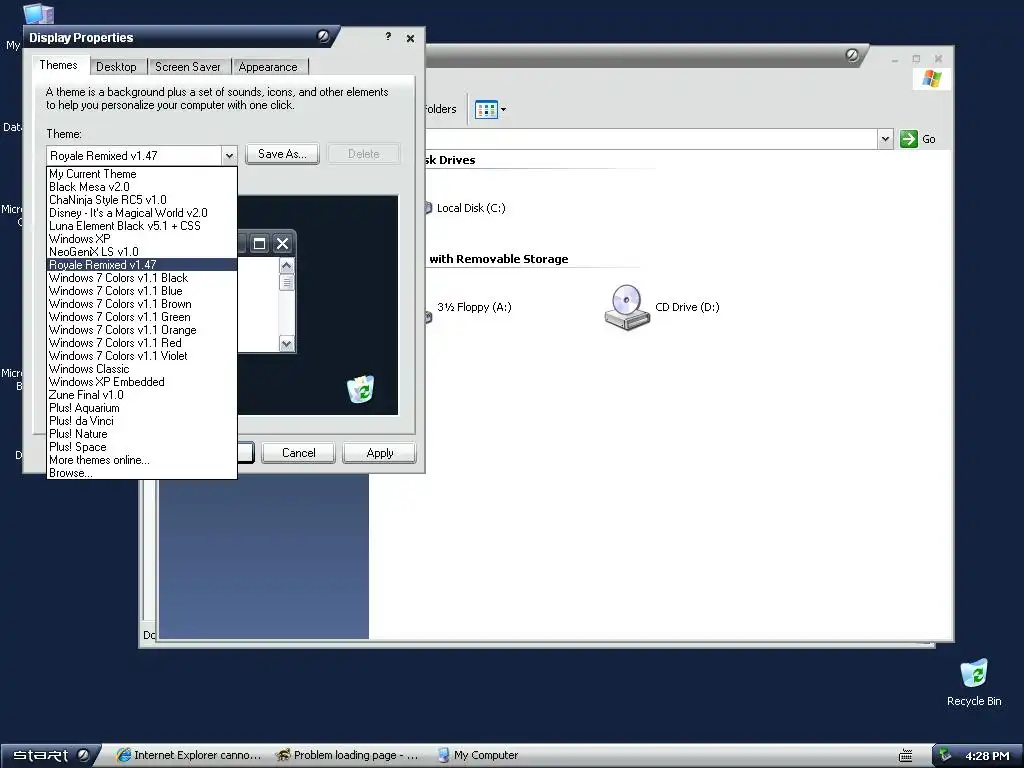
Task: Switch to Internet Explorer taskbar button
Action: click(189, 756)
